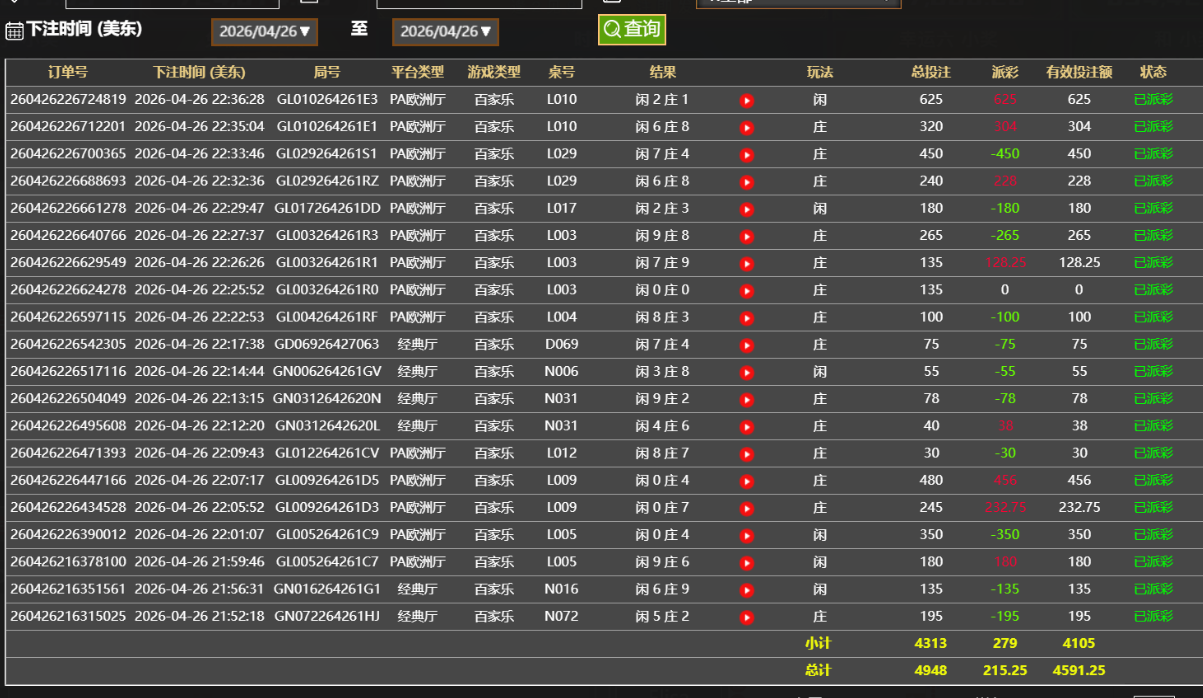Click subtotal valid bet 4105
The image size is (1203, 698).
[x=1079, y=643]
